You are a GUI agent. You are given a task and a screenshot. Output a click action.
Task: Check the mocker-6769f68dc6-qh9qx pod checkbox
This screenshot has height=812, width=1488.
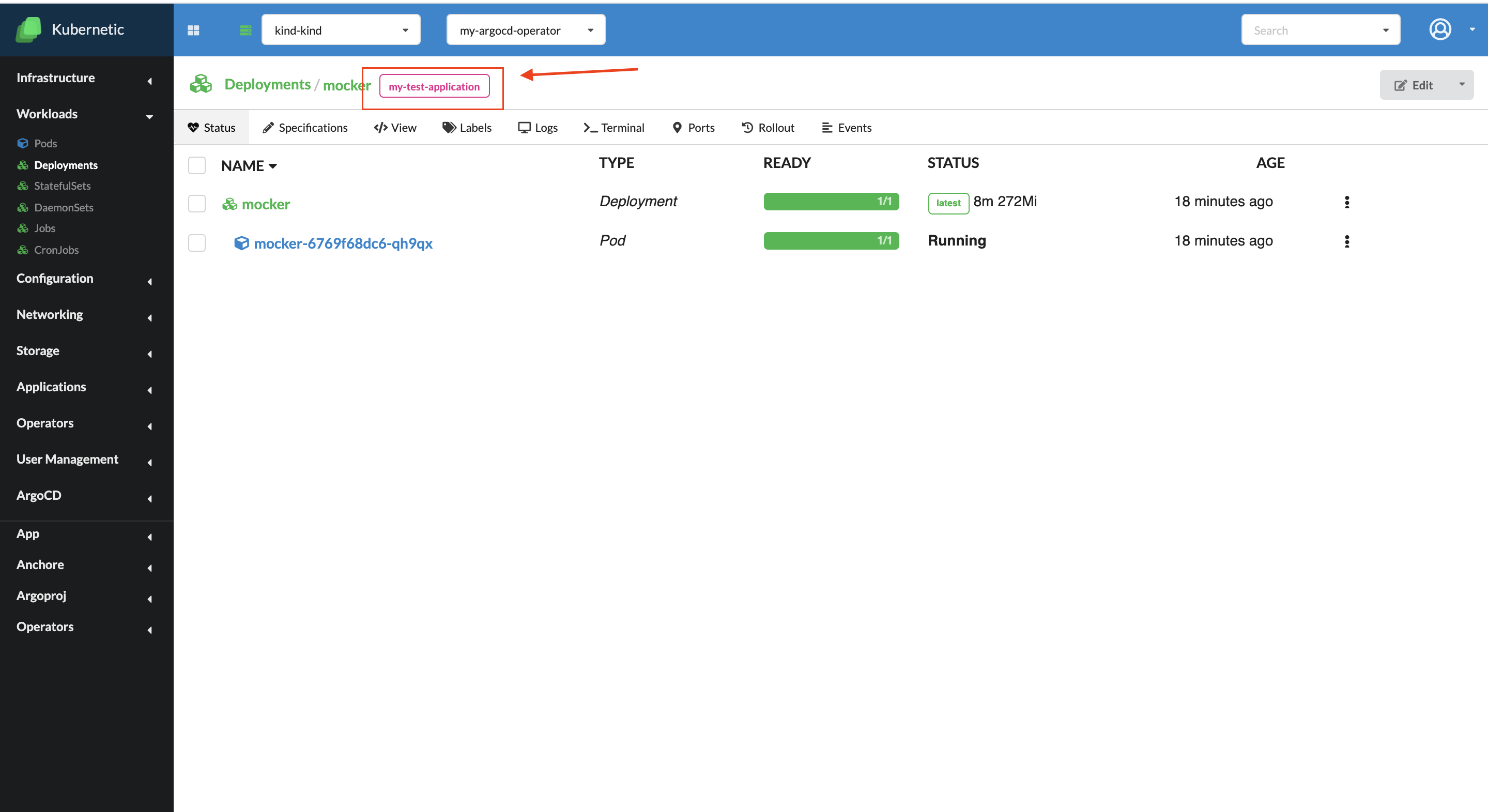pyautogui.click(x=197, y=242)
